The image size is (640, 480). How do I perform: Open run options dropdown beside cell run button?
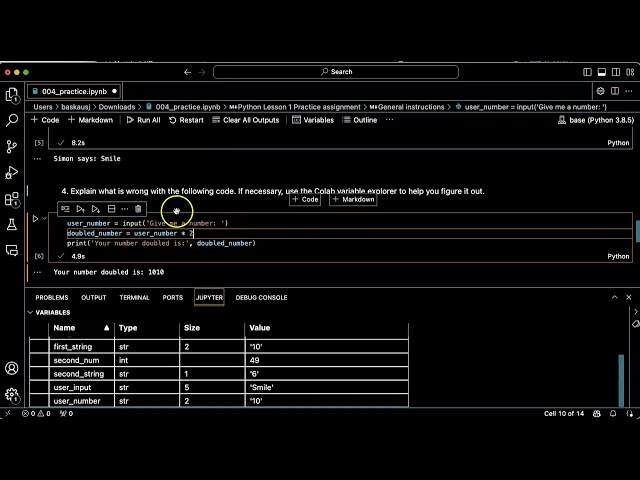pyautogui.click(x=45, y=218)
